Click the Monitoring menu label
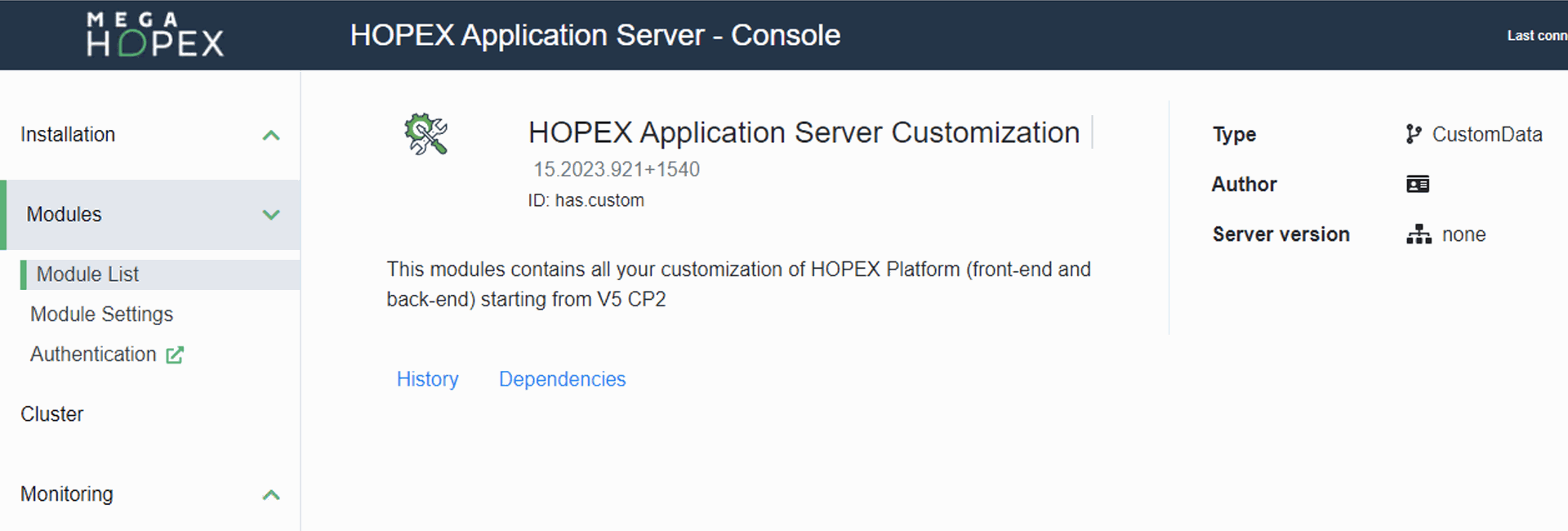1568x531 pixels. (x=67, y=494)
